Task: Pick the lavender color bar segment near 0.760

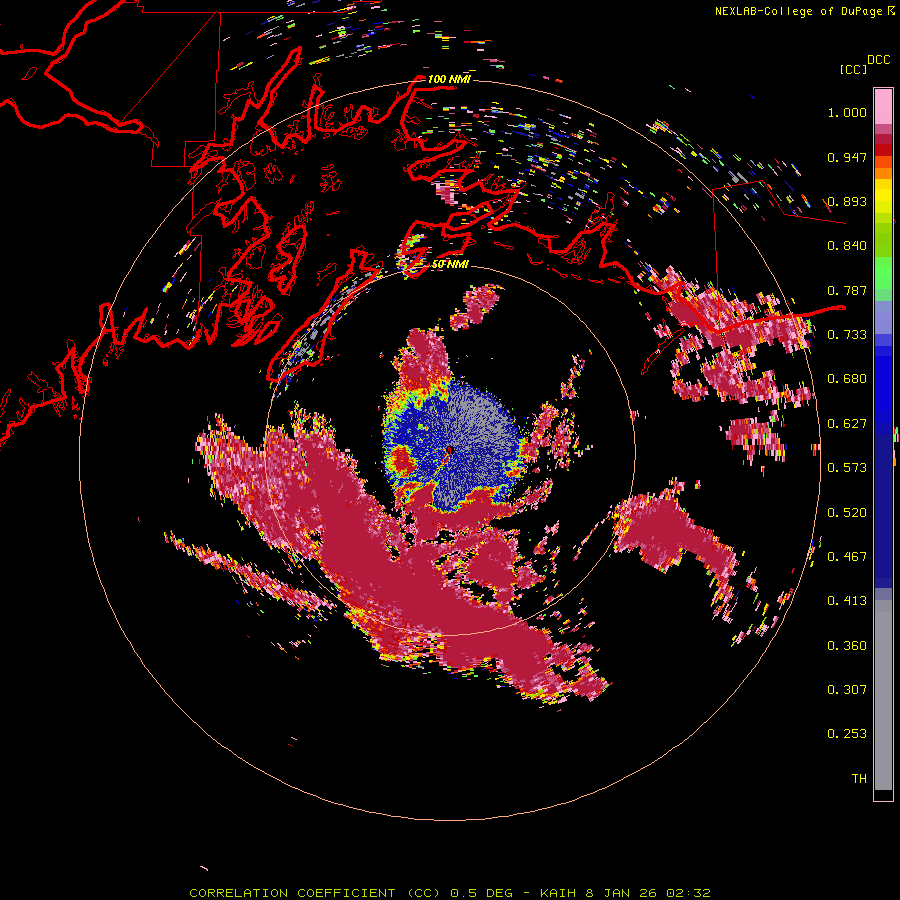Action: 883,317
